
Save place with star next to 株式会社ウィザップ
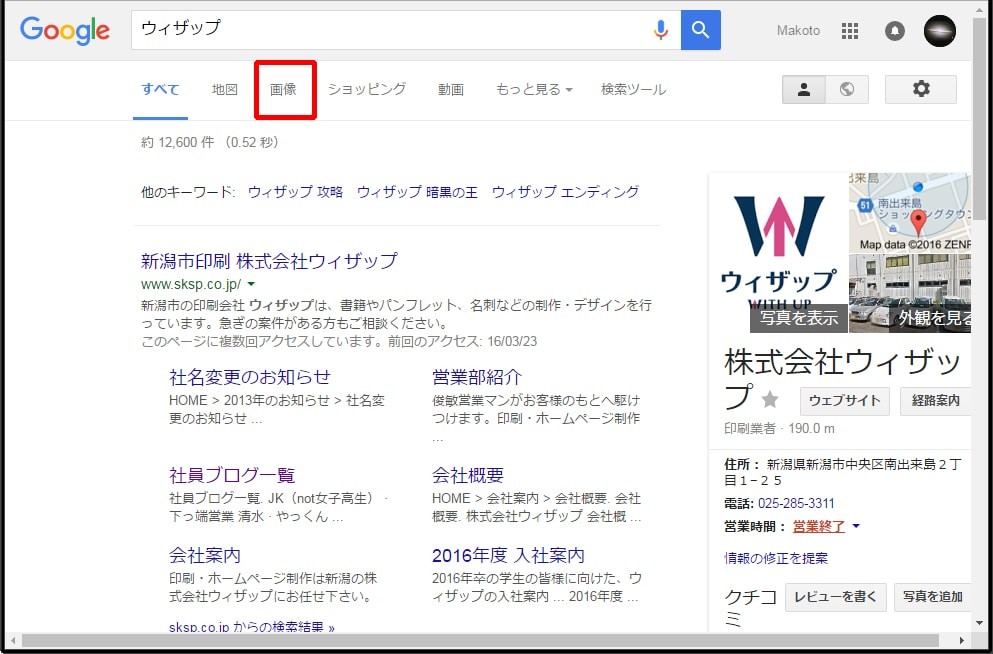[x=770, y=399]
